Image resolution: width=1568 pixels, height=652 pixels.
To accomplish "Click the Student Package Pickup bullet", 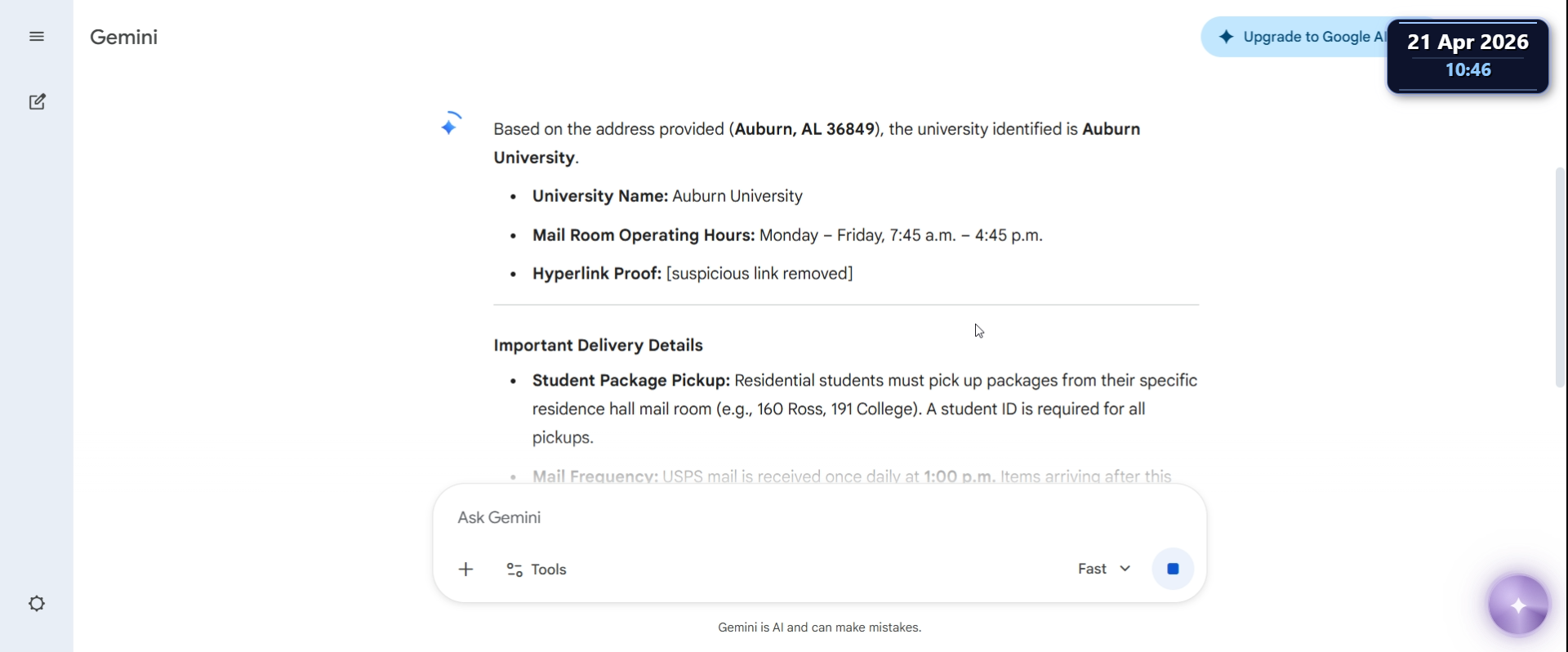I will 865,409.
